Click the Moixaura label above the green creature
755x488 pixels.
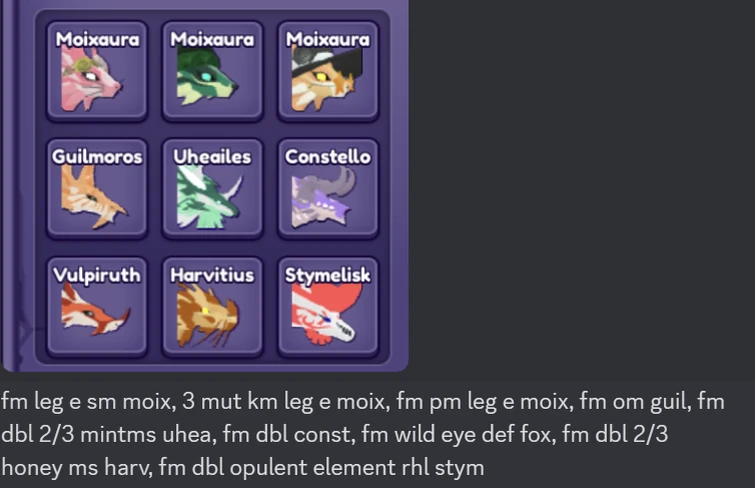pyautogui.click(x=212, y=39)
